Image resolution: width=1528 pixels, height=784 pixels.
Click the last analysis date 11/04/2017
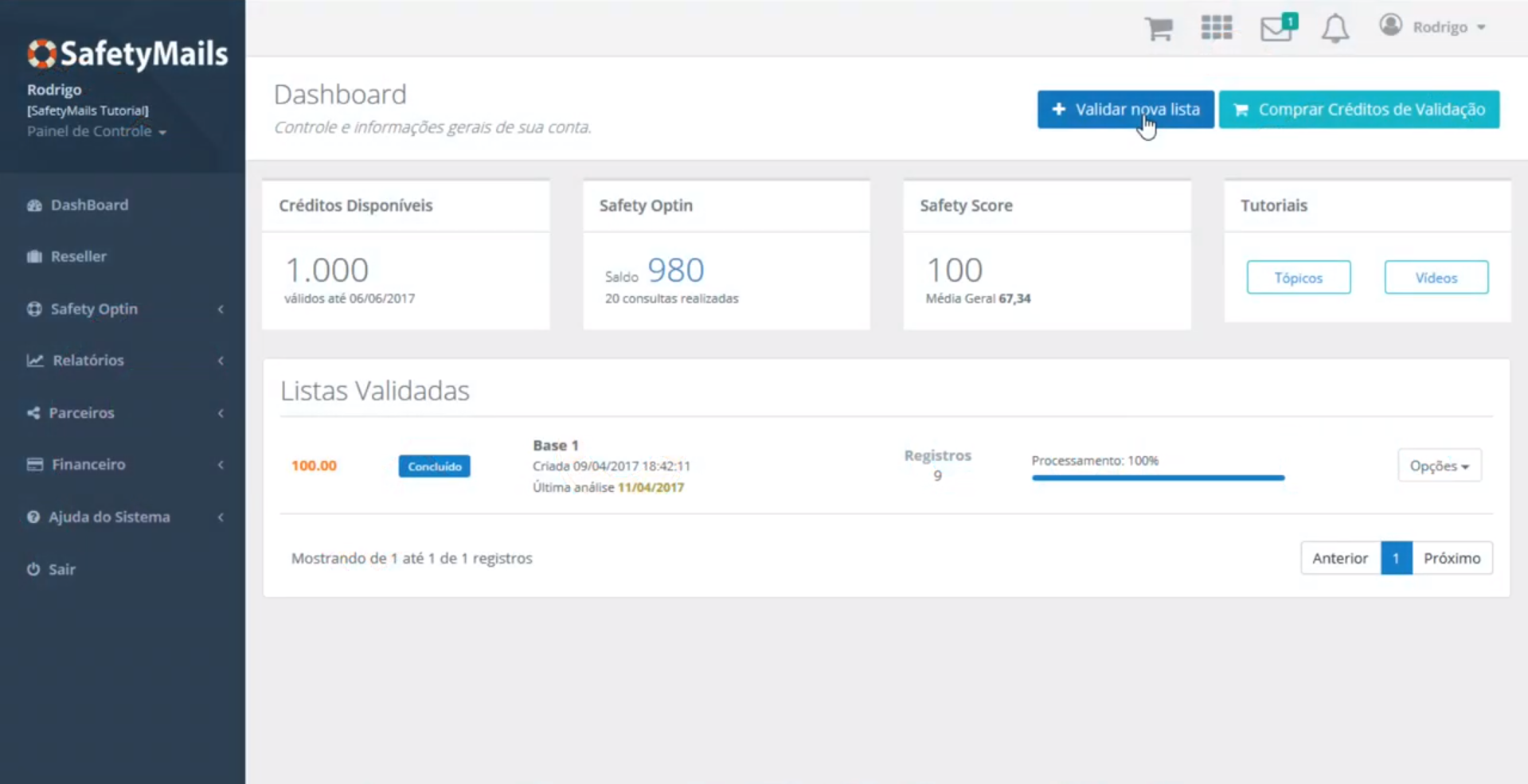click(651, 487)
